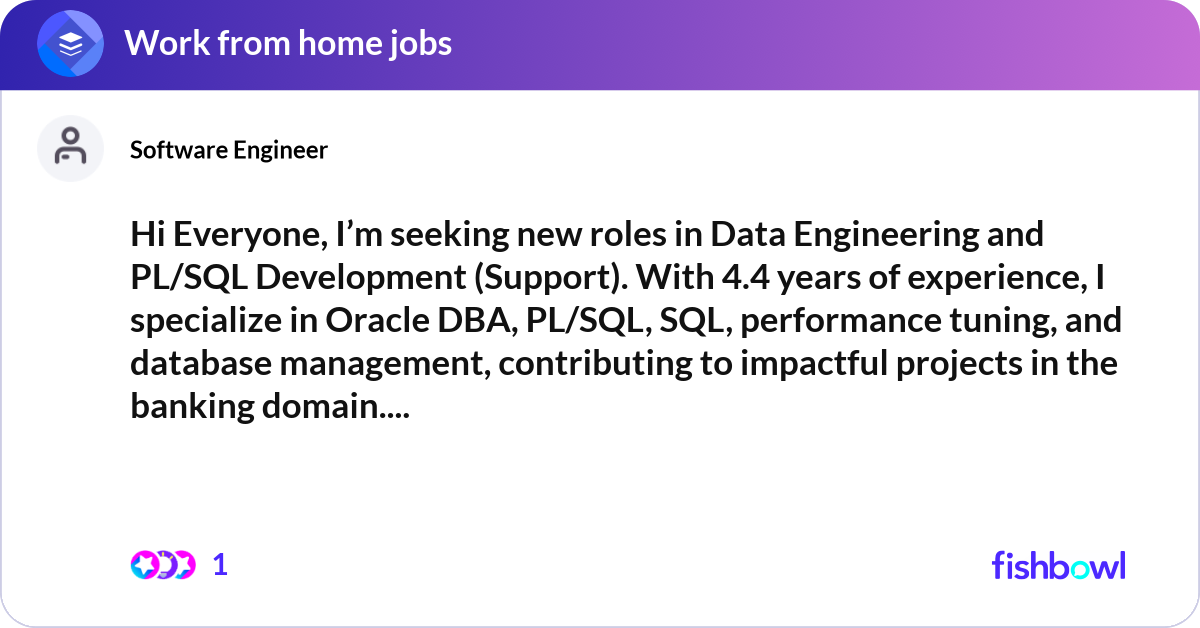Viewport: 1200px width, 628px height.
Task: View reactors by clicking the count 1
Action: coord(220,565)
